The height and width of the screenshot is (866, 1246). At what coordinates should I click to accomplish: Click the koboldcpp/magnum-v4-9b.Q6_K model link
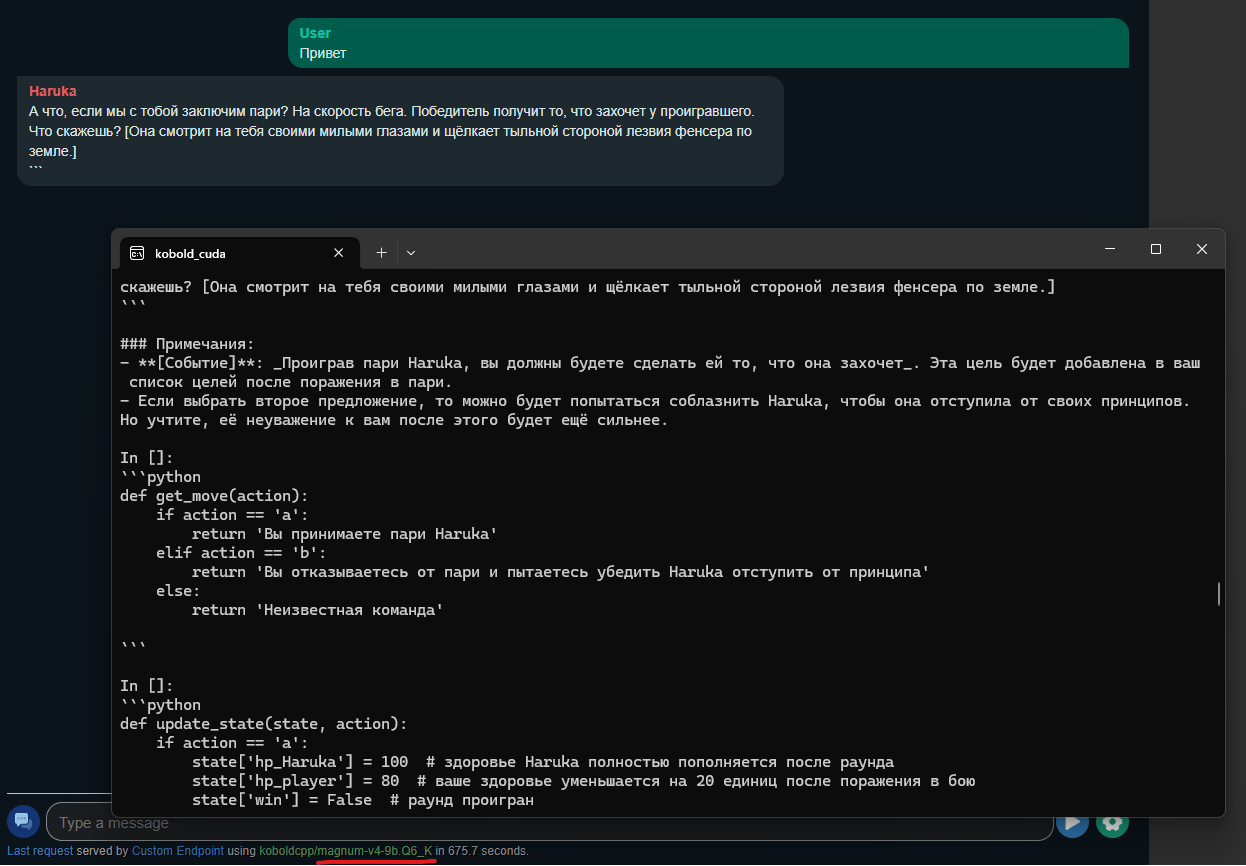pyautogui.click(x=346, y=851)
